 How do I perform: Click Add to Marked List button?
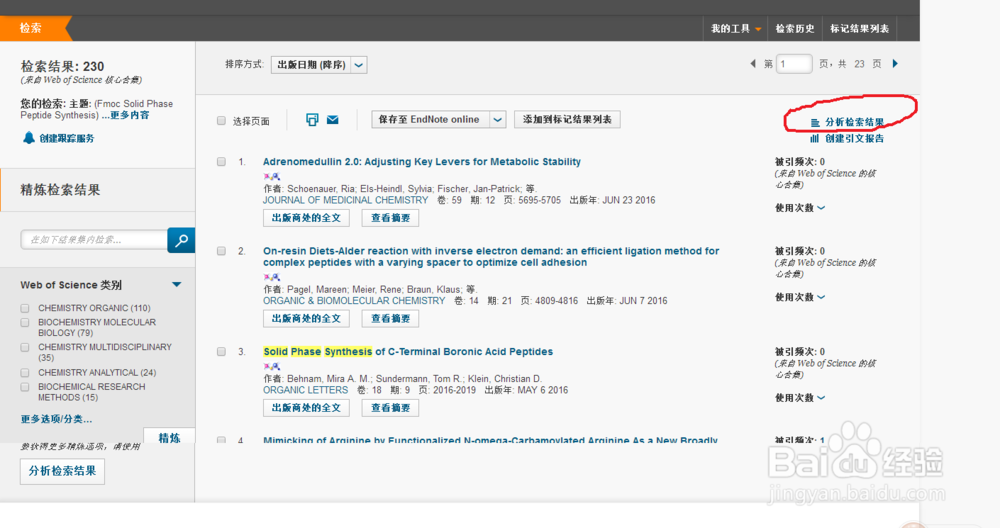pyautogui.click(x=567, y=119)
